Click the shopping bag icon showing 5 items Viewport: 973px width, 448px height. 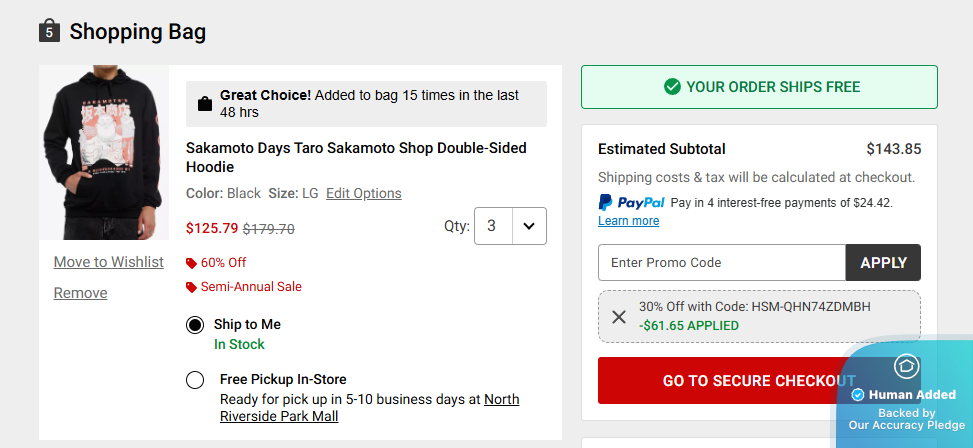coord(49,31)
